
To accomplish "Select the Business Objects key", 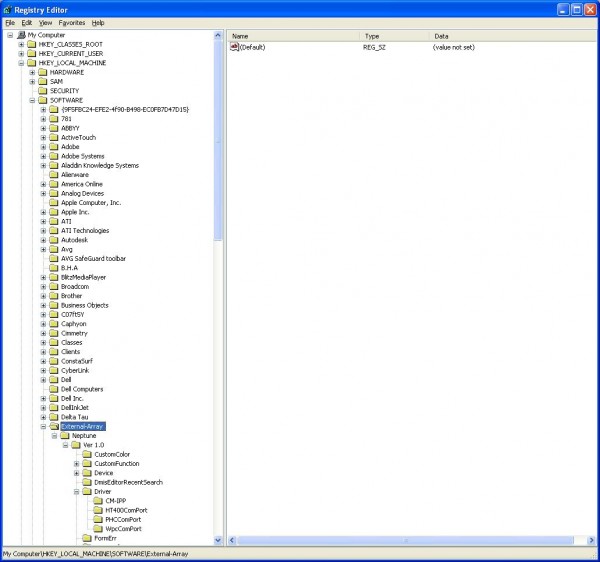I will coord(85,305).
